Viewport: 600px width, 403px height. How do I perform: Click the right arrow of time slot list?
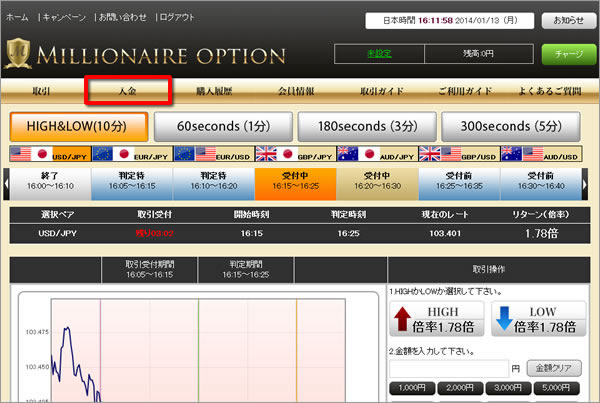coord(585,184)
